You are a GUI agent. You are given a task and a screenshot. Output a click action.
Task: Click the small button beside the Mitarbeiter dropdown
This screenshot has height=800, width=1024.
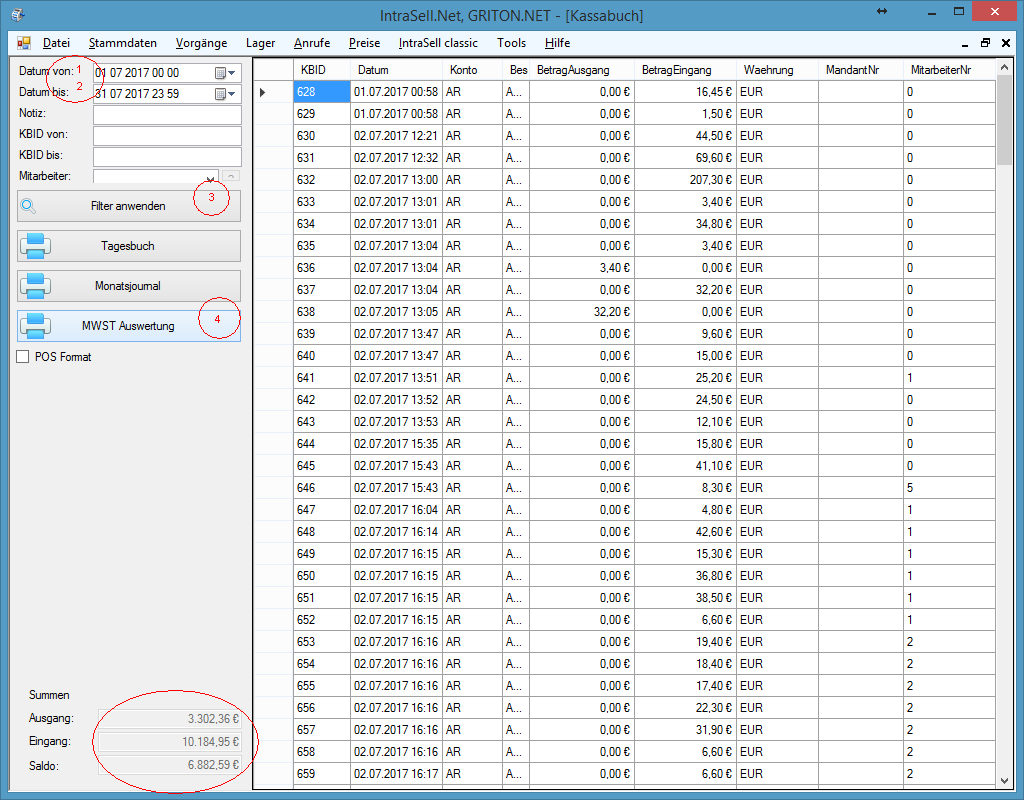coord(231,176)
